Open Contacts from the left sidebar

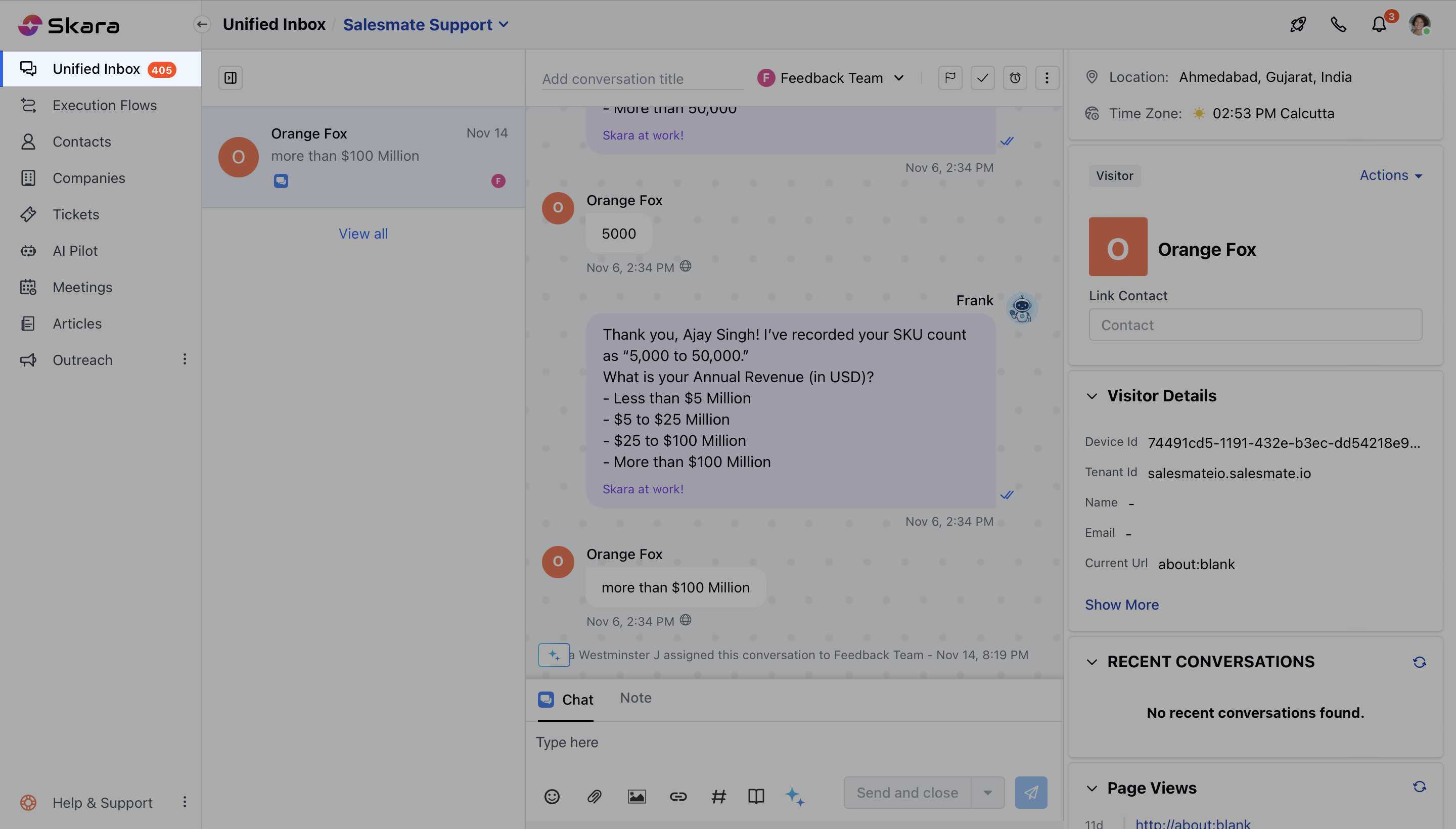(x=81, y=142)
